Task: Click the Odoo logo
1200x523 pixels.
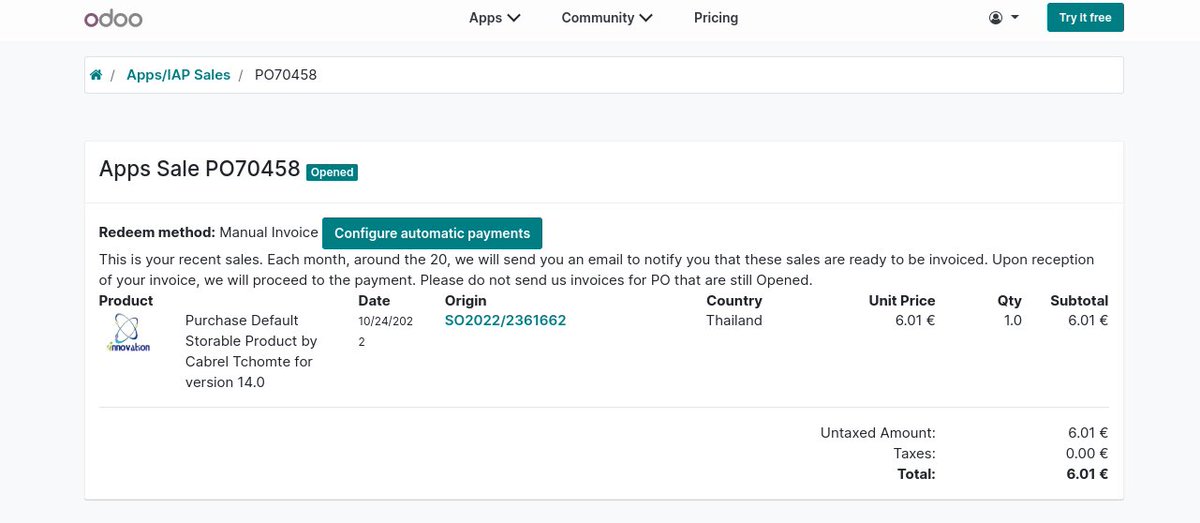Action: pos(113,18)
